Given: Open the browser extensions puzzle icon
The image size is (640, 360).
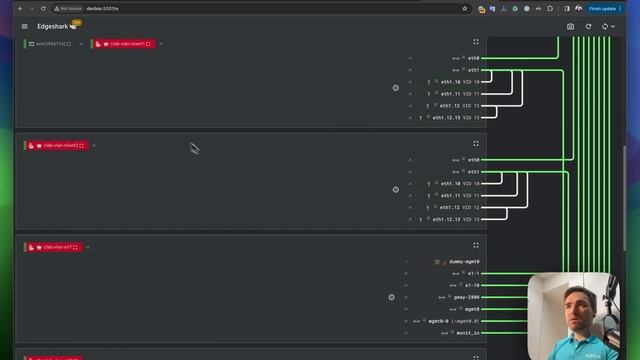Looking at the screenshot, I should point(550,9).
